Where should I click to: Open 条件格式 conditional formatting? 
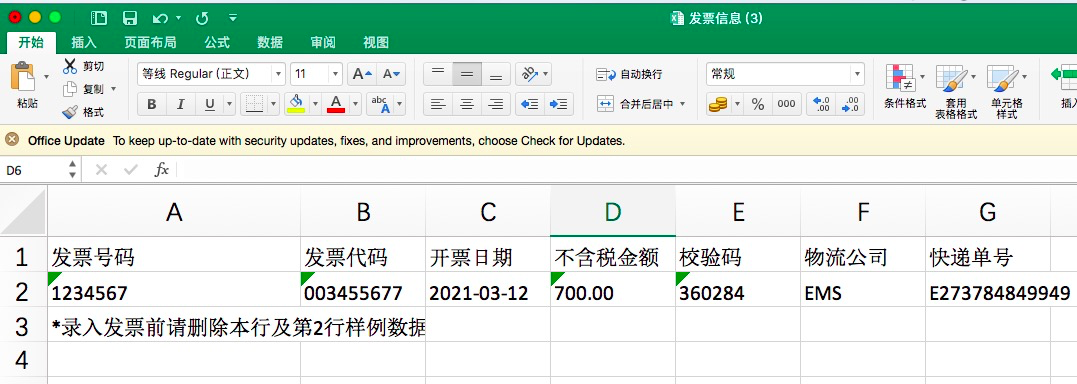(904, 86)
